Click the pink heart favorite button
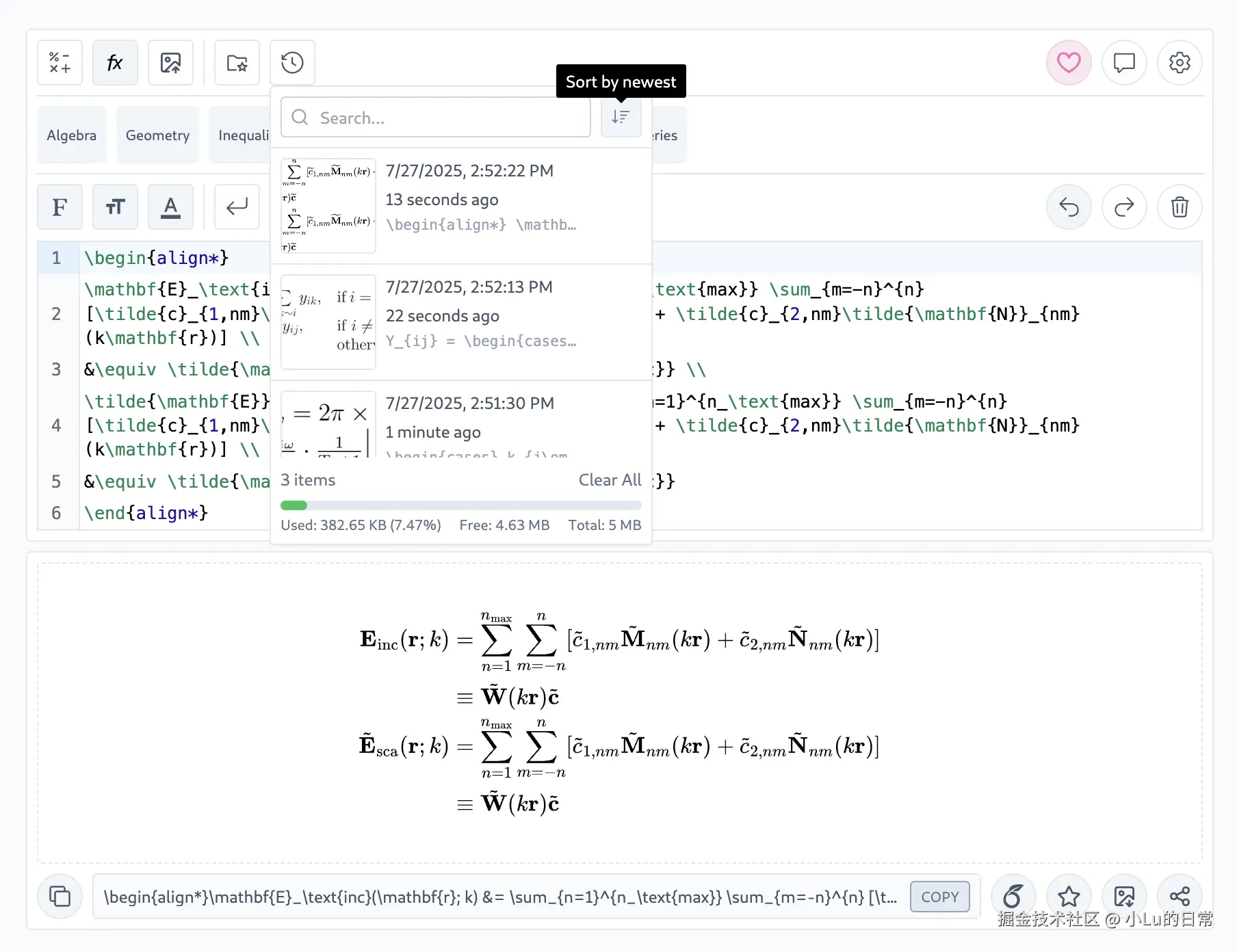 click(1068, 63)
